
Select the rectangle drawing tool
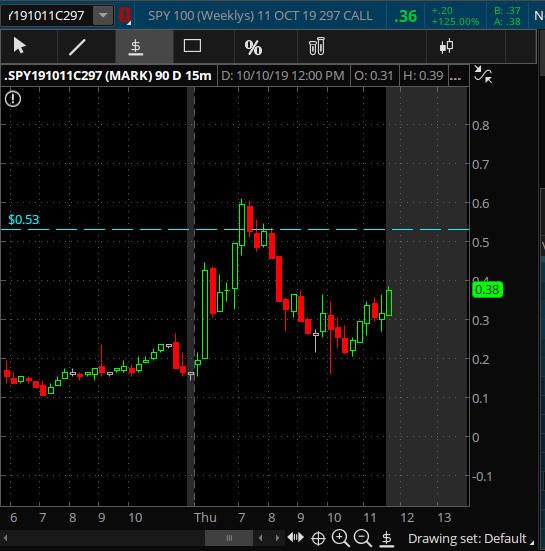coord(192,46)
